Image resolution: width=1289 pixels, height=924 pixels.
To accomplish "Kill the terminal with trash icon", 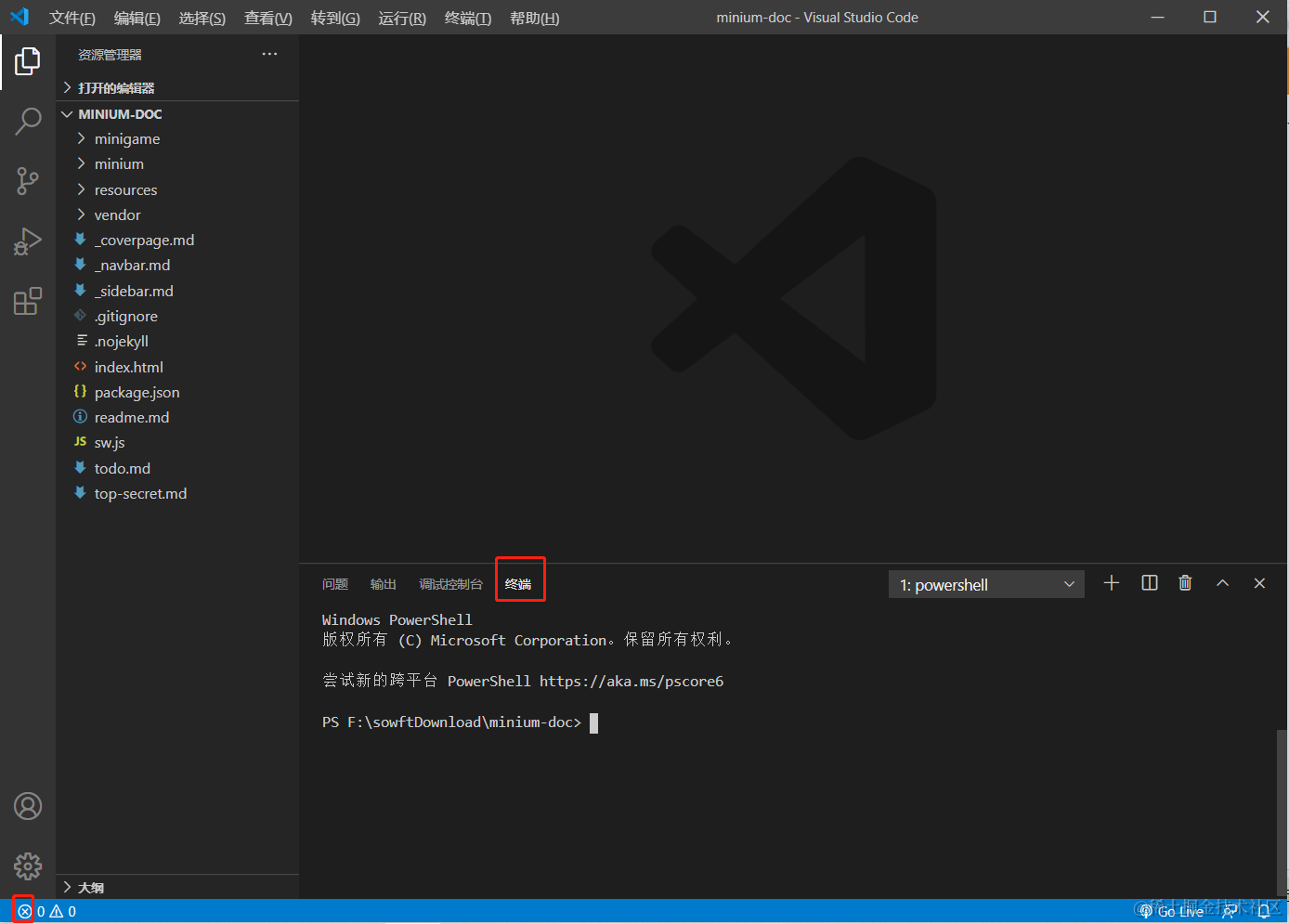I will point(1185,583).
